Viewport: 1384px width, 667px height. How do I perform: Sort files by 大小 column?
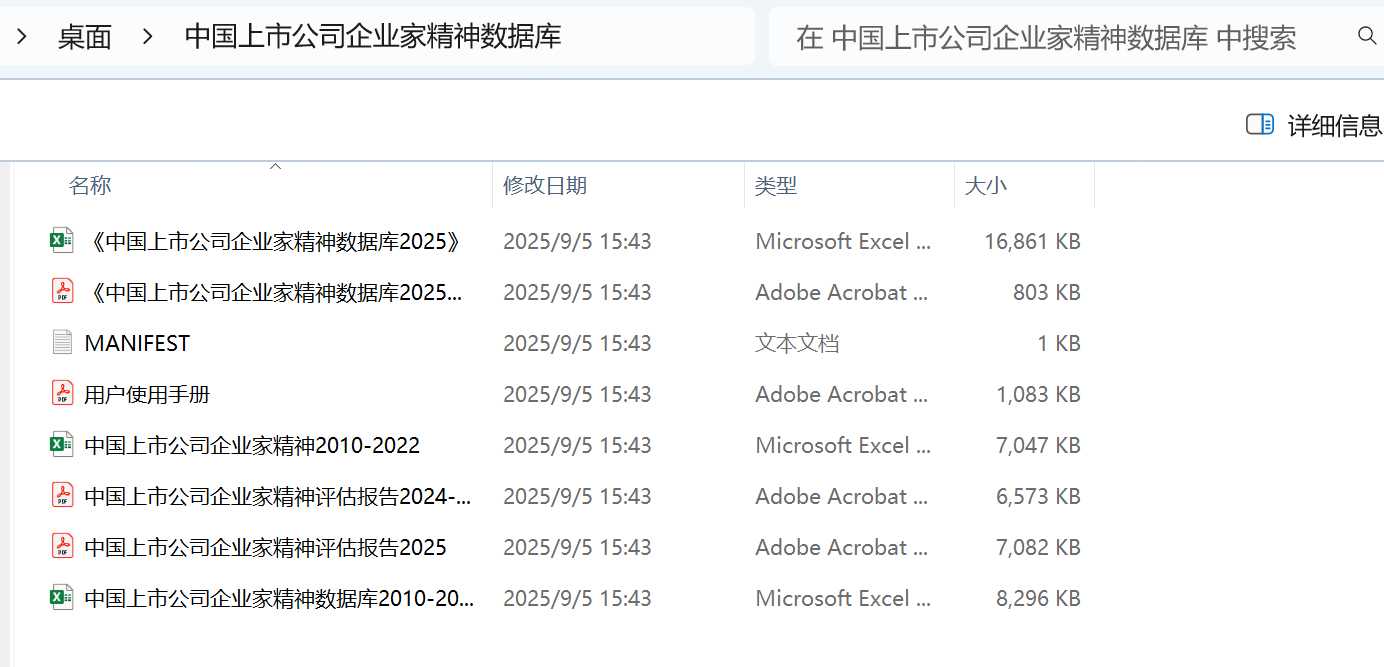(x=986, y=185)
